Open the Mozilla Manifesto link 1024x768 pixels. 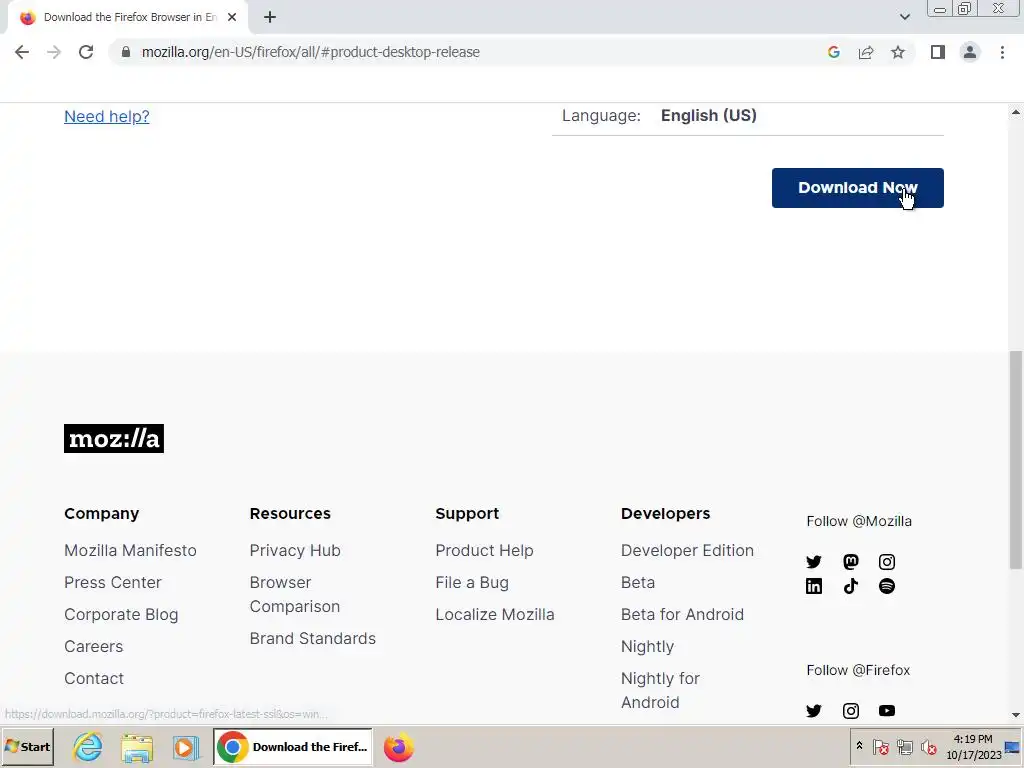click(130, 551)
